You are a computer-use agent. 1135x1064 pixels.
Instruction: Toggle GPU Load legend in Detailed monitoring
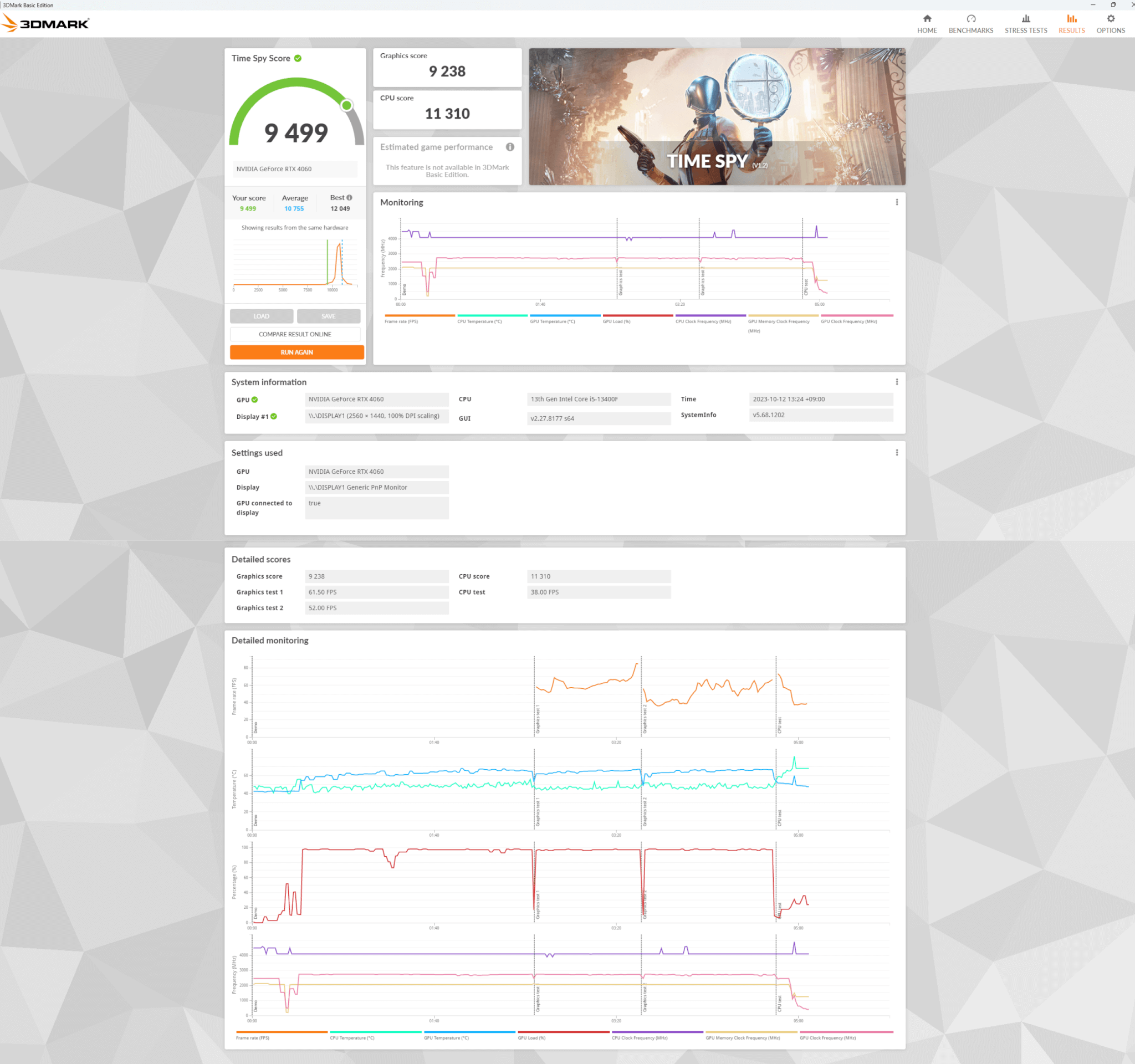pos(564,1035)
